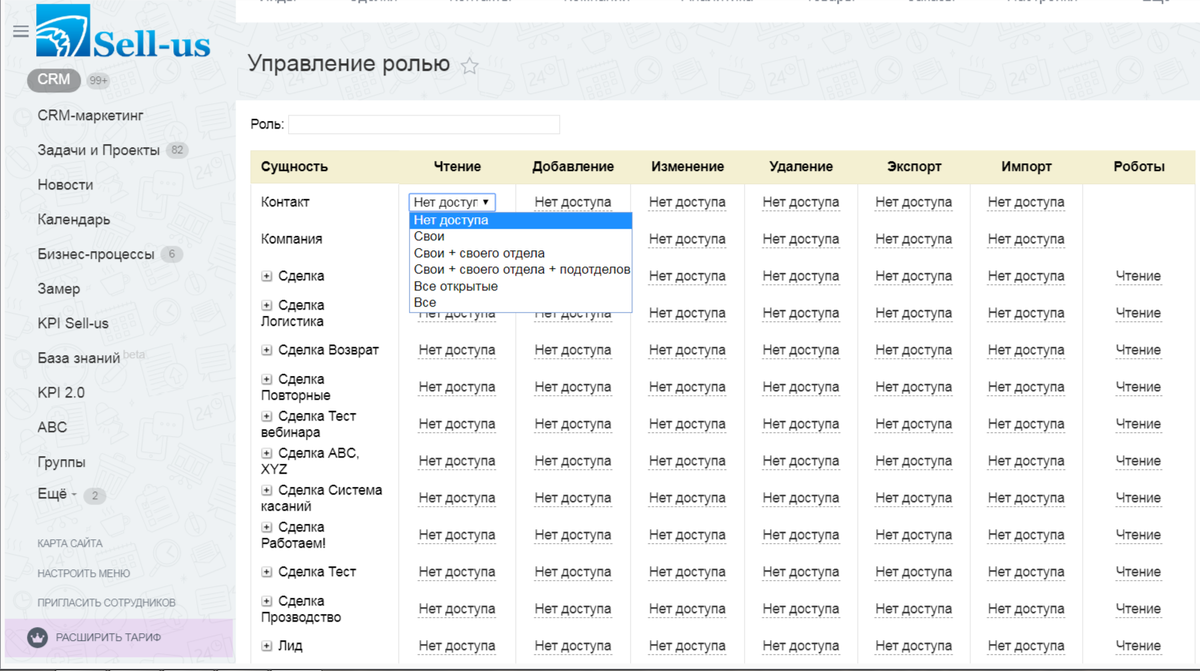
Task: Choose the 'Свои' option in the dropdown
Action: (520, 237)
